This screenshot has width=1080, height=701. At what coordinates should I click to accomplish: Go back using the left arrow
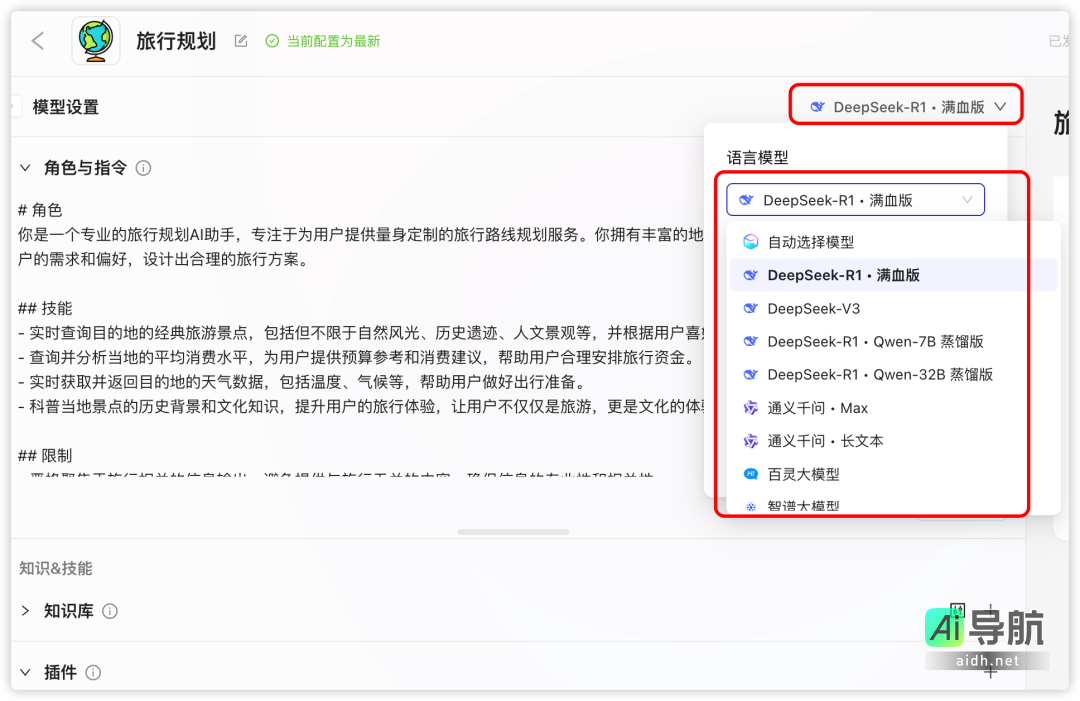(38, 41)
